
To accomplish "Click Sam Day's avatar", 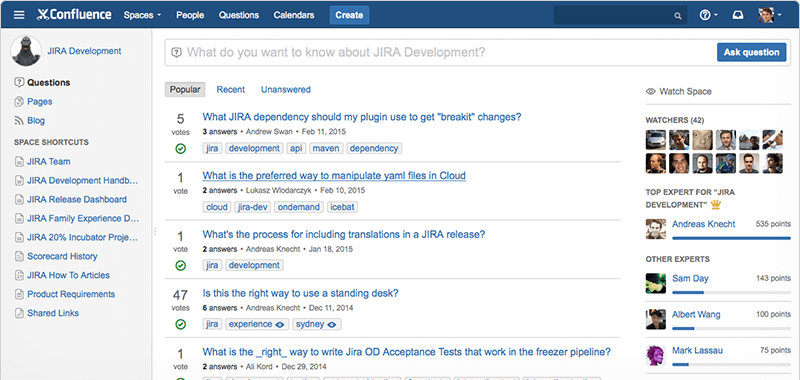I will (x=656, y=284).
